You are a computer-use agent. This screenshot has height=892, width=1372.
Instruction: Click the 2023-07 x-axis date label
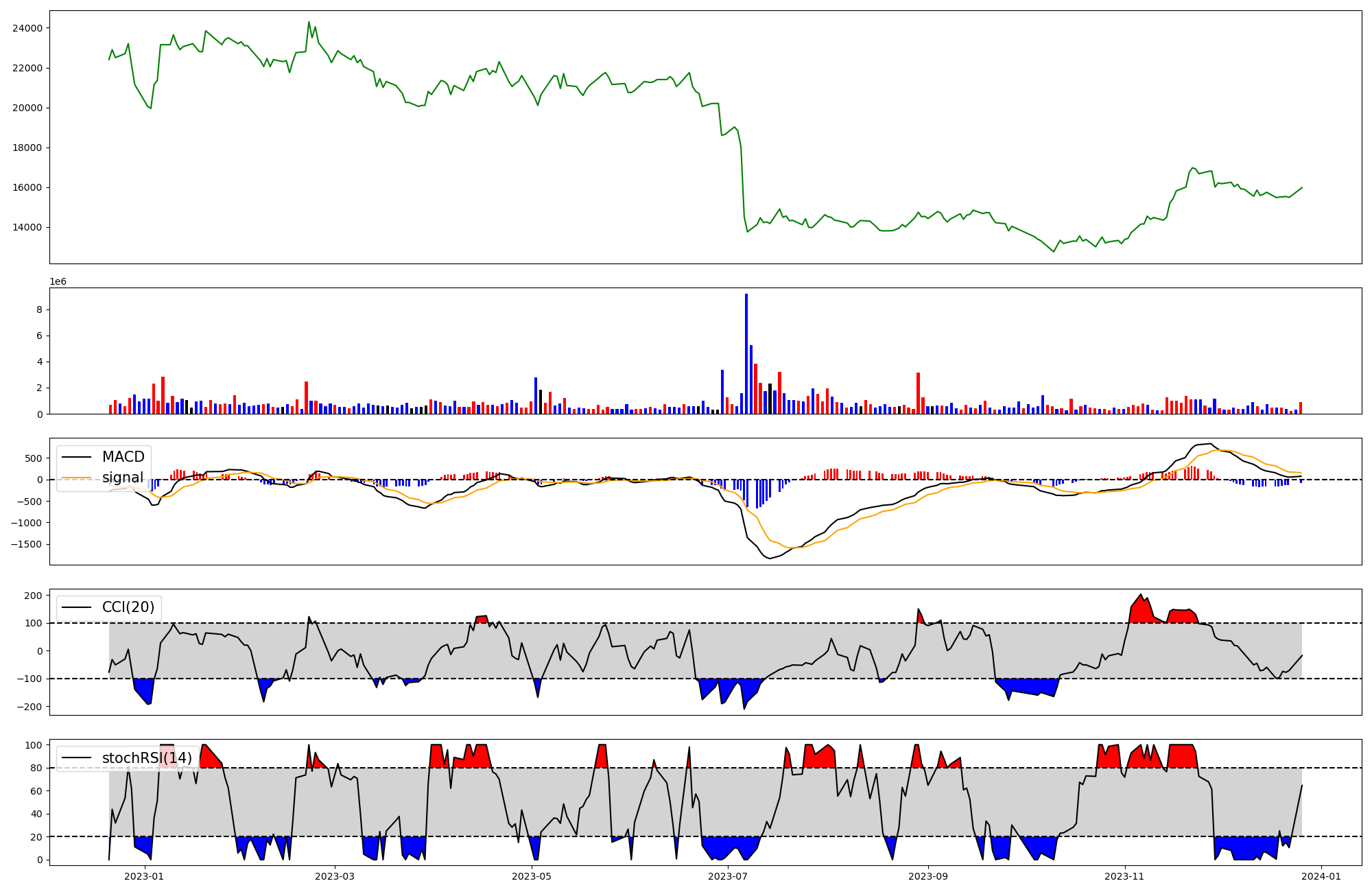pos(728,876)
